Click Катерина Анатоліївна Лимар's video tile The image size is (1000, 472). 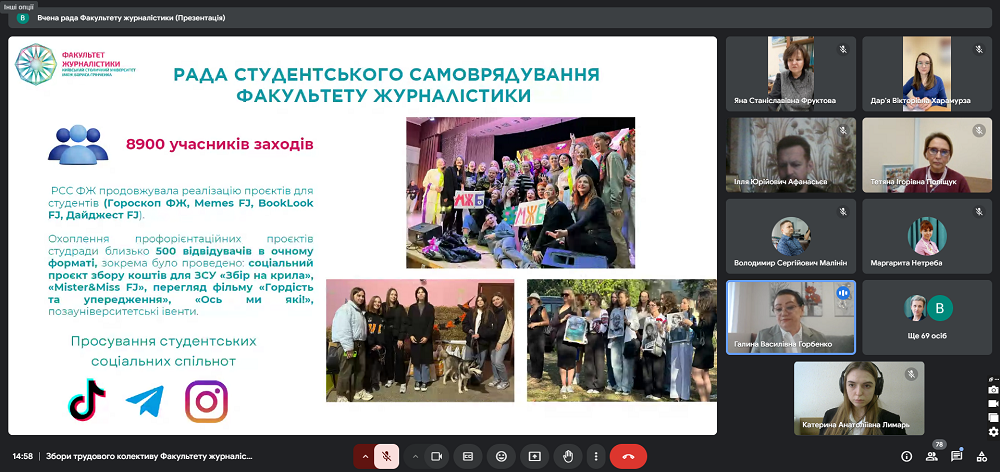[859, 399]
